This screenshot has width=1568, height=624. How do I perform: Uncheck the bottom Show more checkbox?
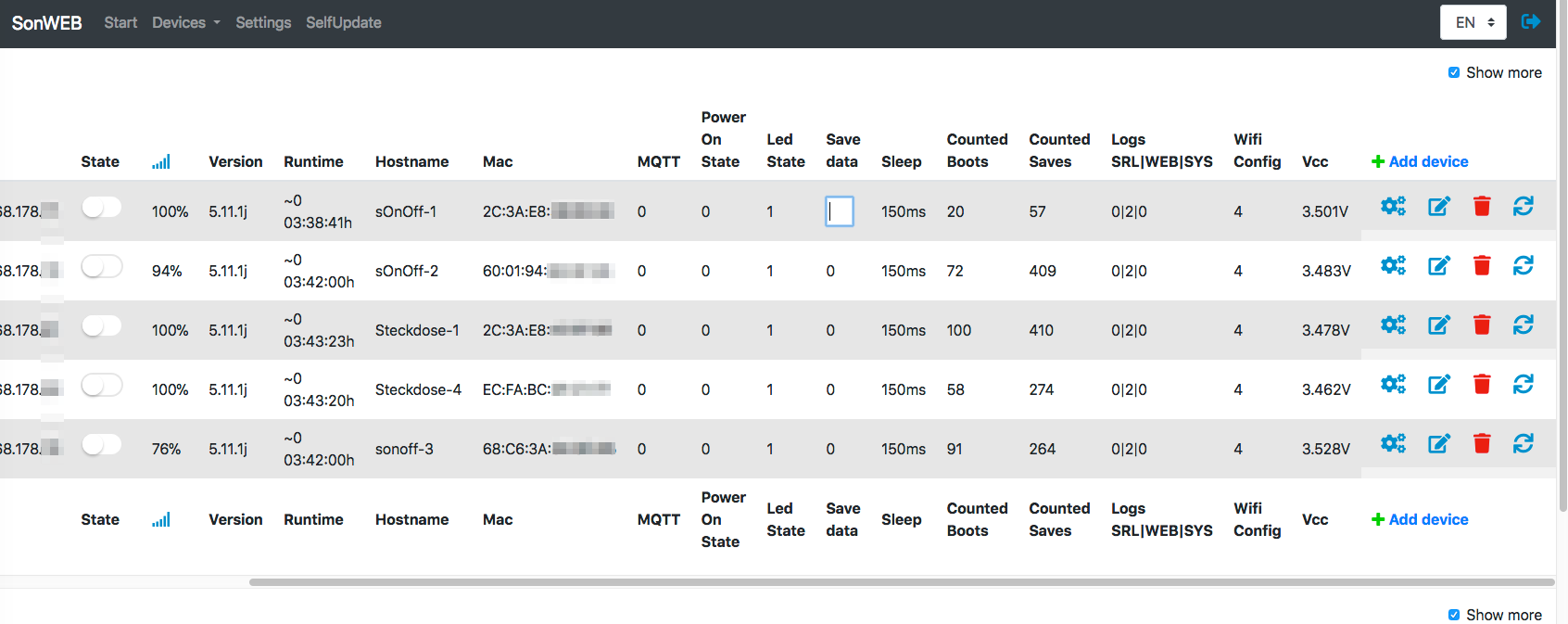click(1454, 615)
